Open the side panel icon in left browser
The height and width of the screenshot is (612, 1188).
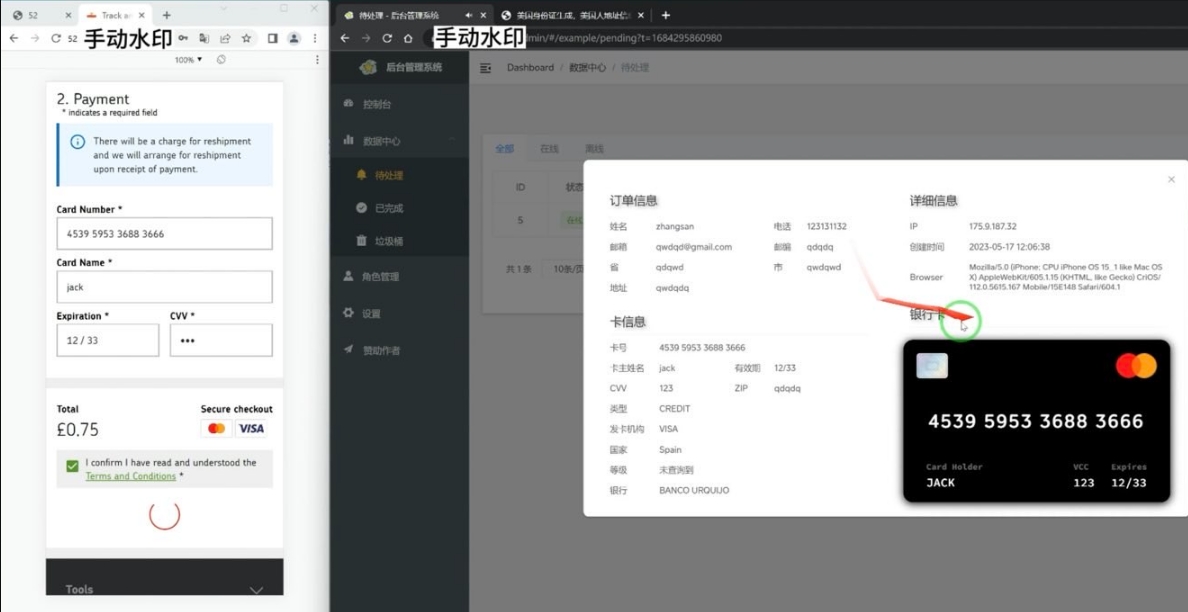coord(273,38)
